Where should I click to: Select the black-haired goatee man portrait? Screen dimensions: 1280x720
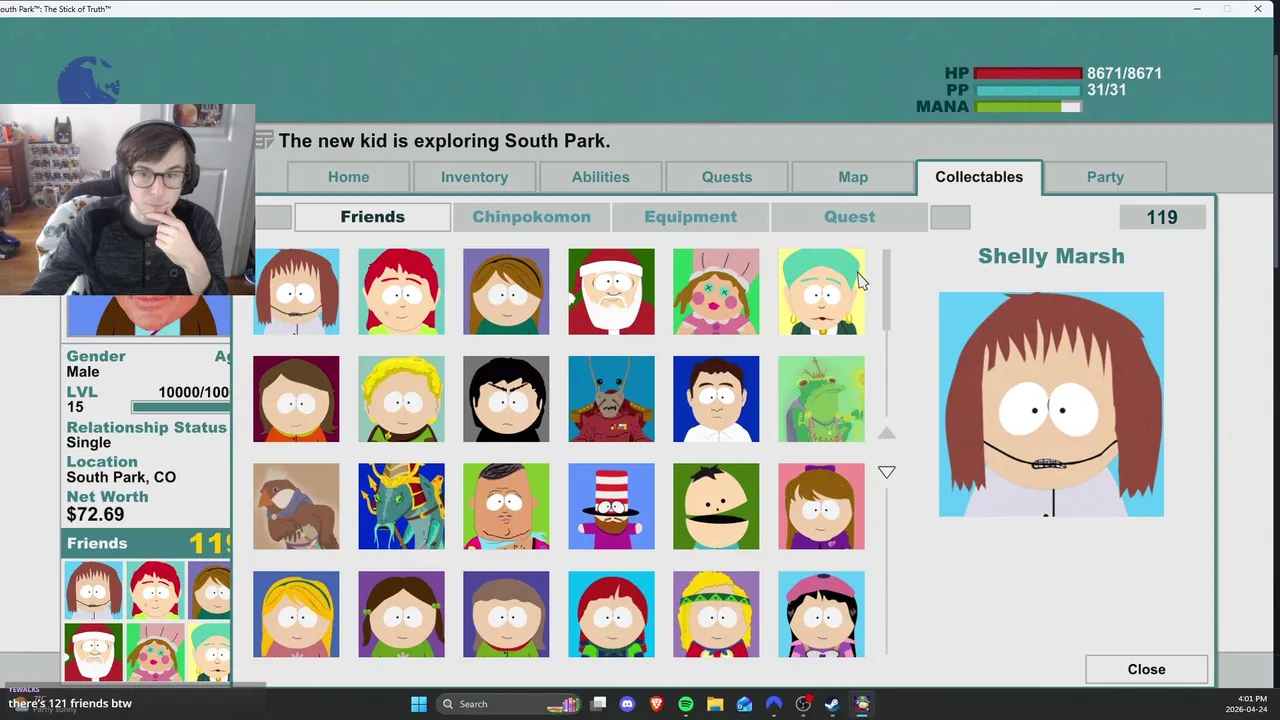pyautogui.click(x=506, y=399)
